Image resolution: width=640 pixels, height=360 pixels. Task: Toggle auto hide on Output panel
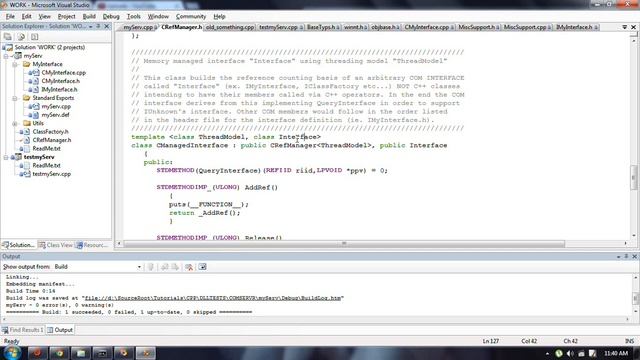(x=627, y=256)
